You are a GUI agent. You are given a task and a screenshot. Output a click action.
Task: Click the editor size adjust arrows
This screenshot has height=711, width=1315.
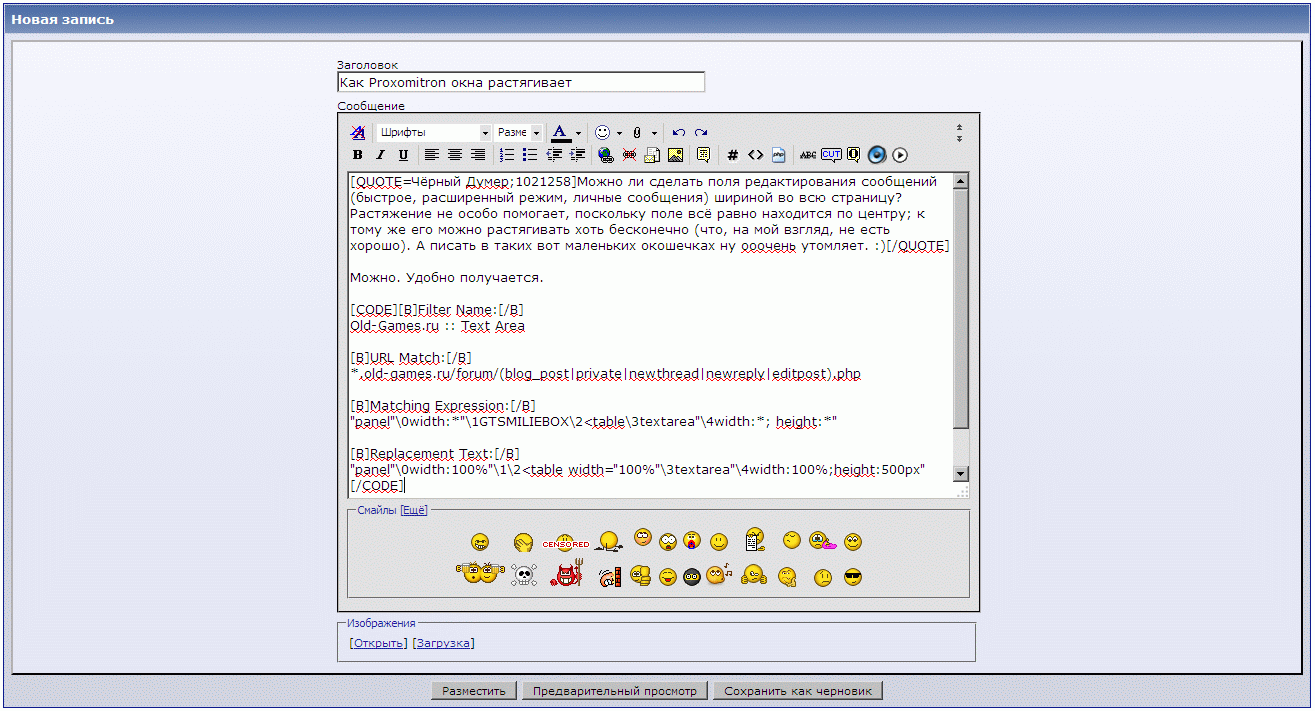pos(959,133)
